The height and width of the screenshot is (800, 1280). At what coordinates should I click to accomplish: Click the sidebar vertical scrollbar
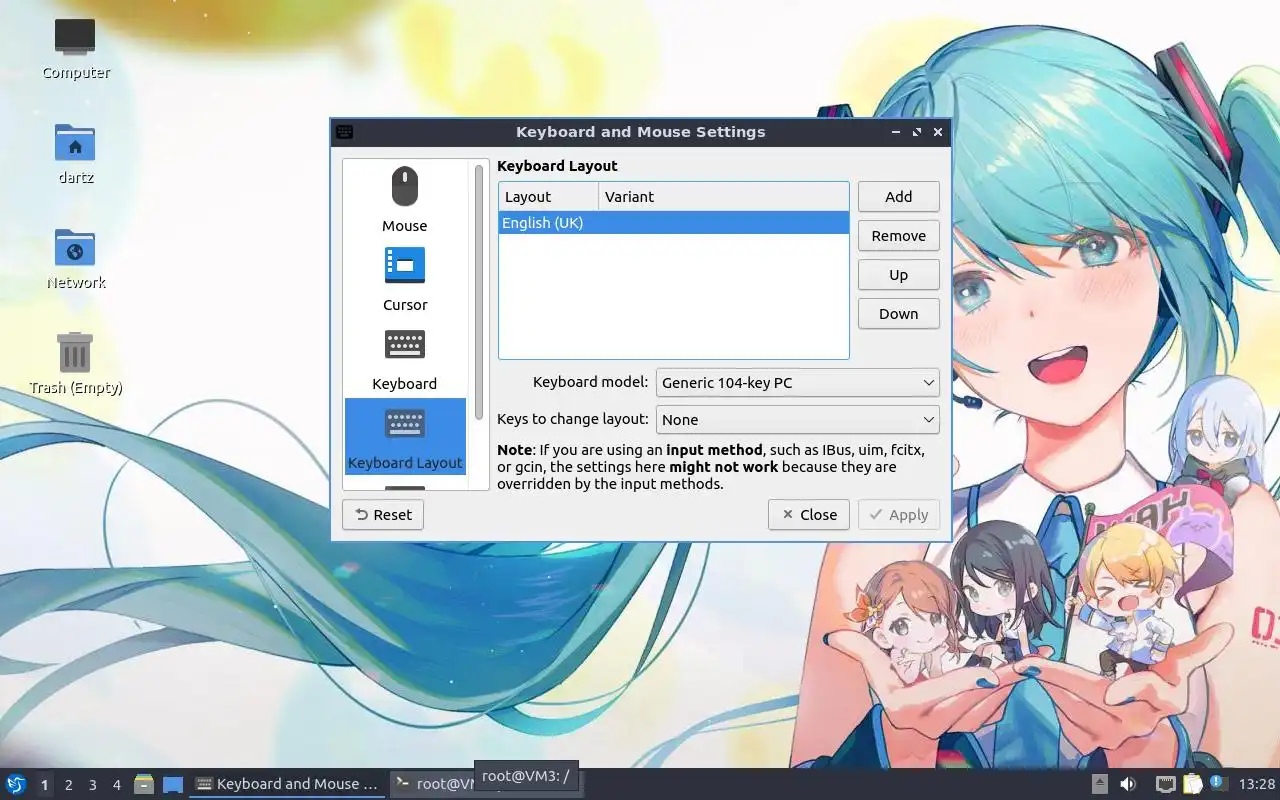[x=479, y=290]
